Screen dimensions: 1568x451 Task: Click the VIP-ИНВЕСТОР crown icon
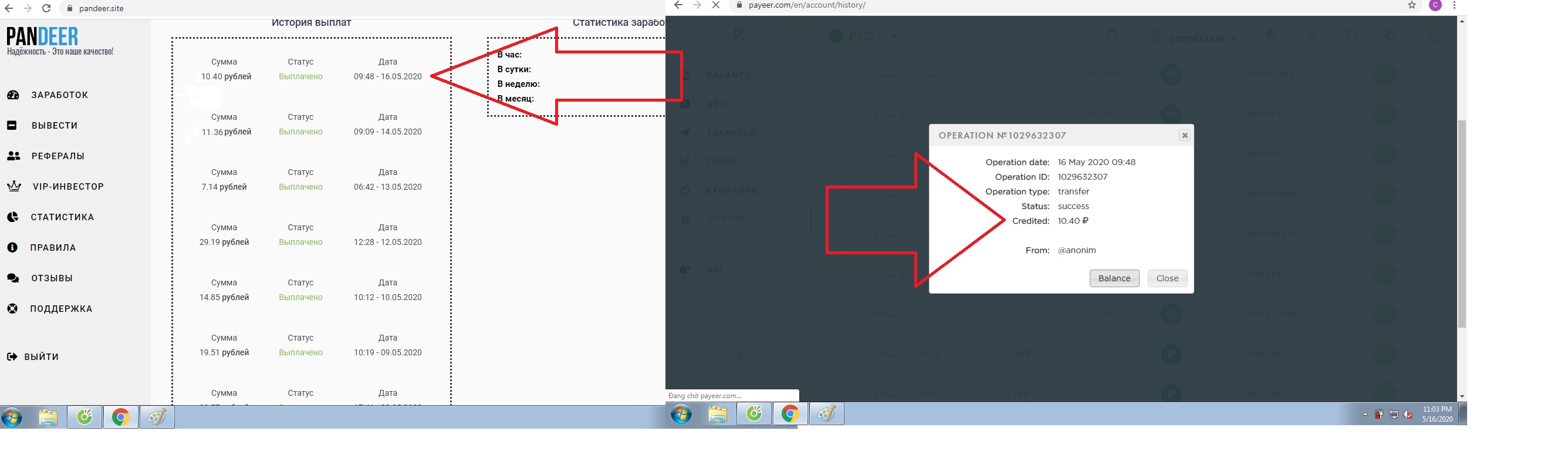click(13, 187)
